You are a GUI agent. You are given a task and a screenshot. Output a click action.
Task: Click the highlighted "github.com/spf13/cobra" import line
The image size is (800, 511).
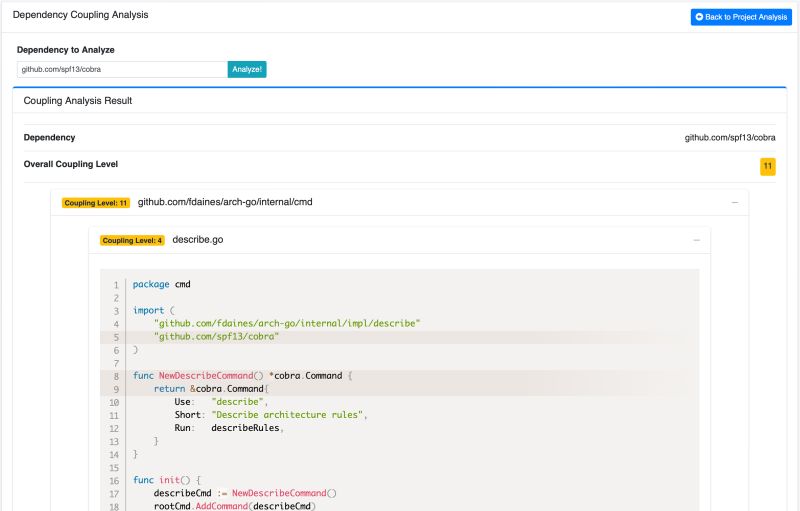[216, 337]
